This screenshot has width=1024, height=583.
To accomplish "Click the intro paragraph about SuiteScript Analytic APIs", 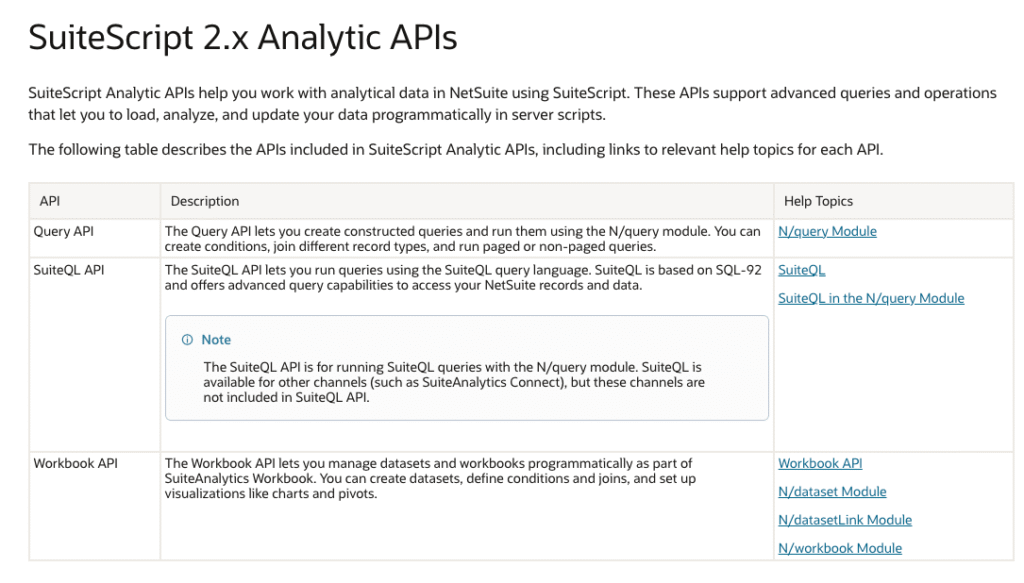I will (x=512, y=104).
